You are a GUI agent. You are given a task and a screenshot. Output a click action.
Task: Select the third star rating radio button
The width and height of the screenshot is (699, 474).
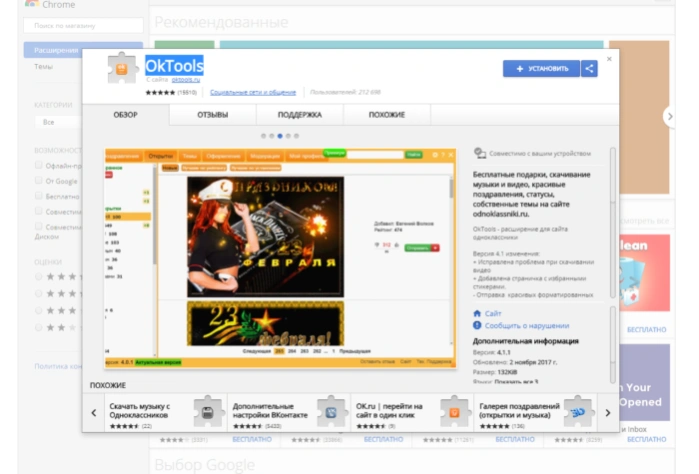[39, 311]
